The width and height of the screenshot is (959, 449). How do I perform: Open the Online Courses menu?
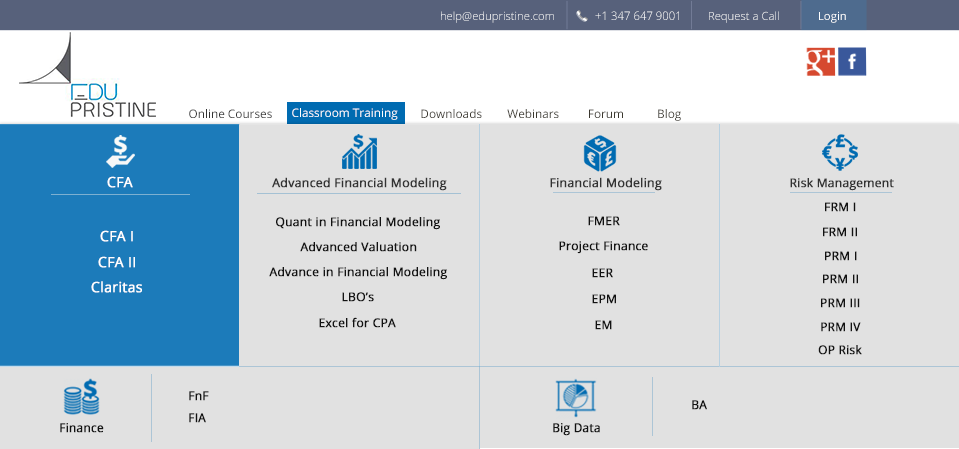(x=230, y=114)
